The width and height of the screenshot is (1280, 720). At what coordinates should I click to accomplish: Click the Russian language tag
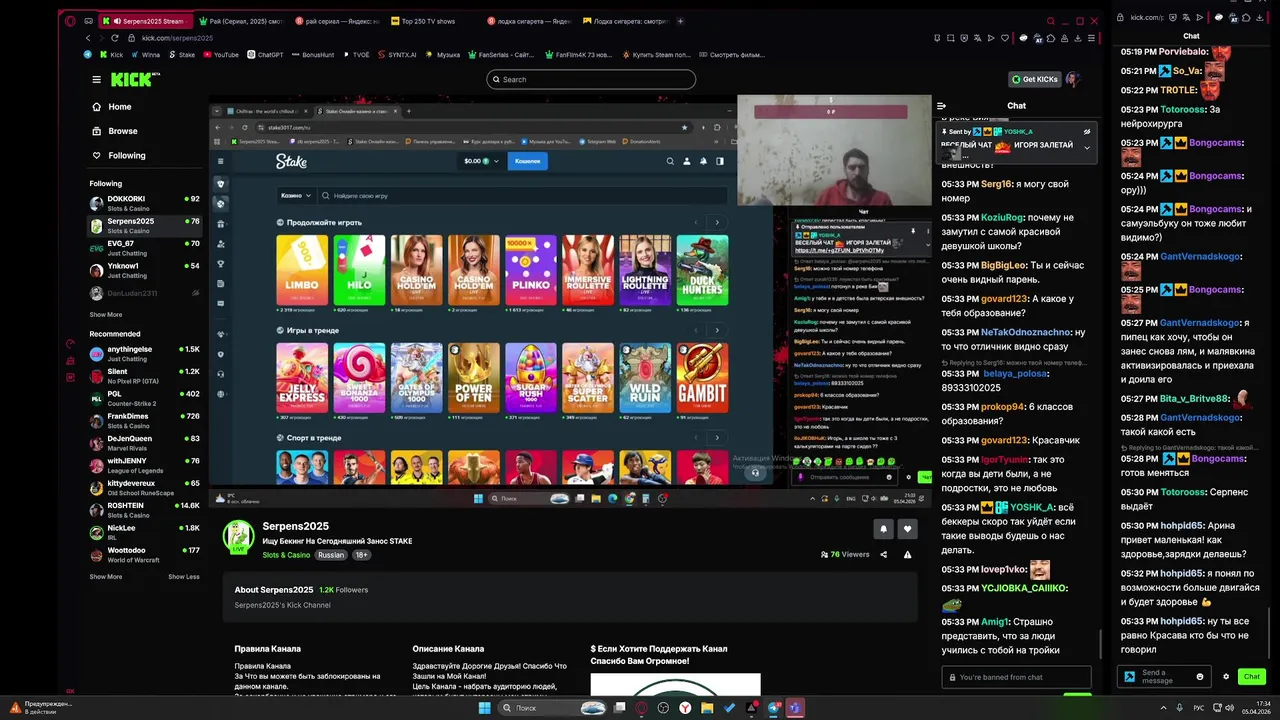pyautogui.click(x=331, y=555)
